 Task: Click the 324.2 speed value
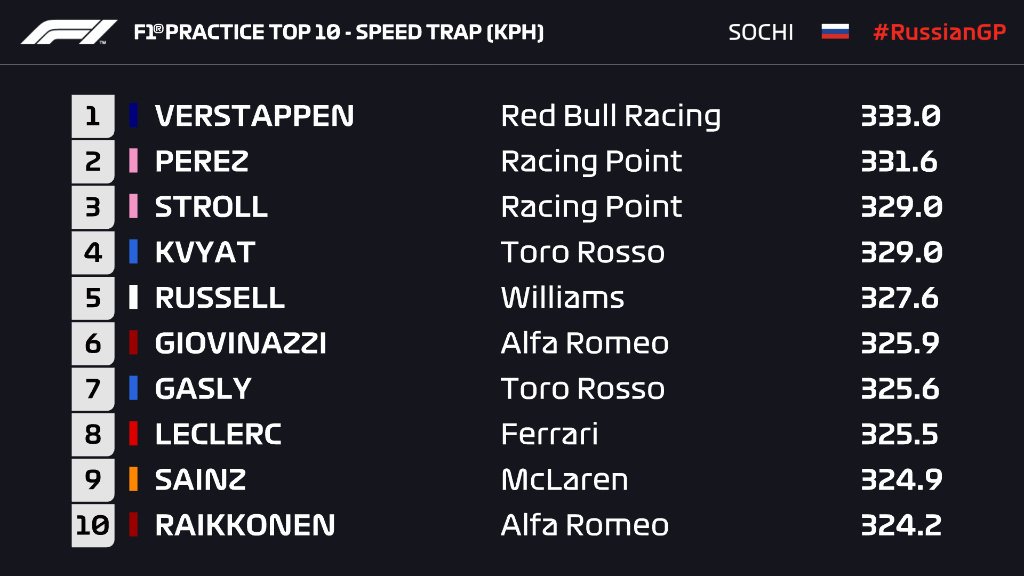(x=901, y=525)
